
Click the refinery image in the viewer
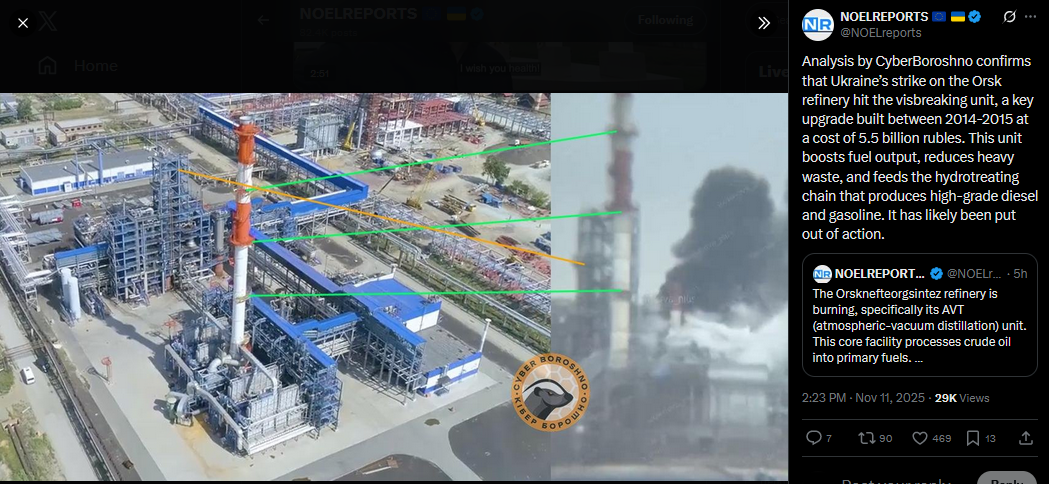pos(393,287)
